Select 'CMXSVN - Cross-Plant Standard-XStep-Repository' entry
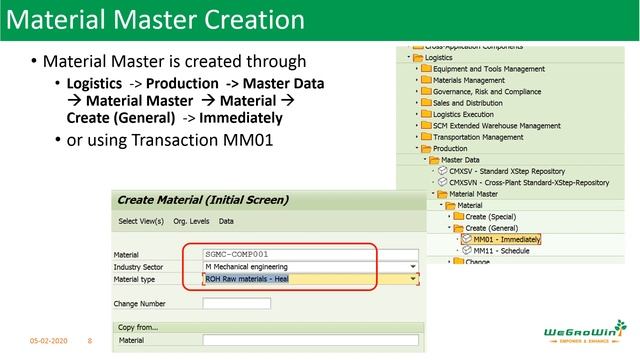Screen dimensions: 640x360 (529, 182)
